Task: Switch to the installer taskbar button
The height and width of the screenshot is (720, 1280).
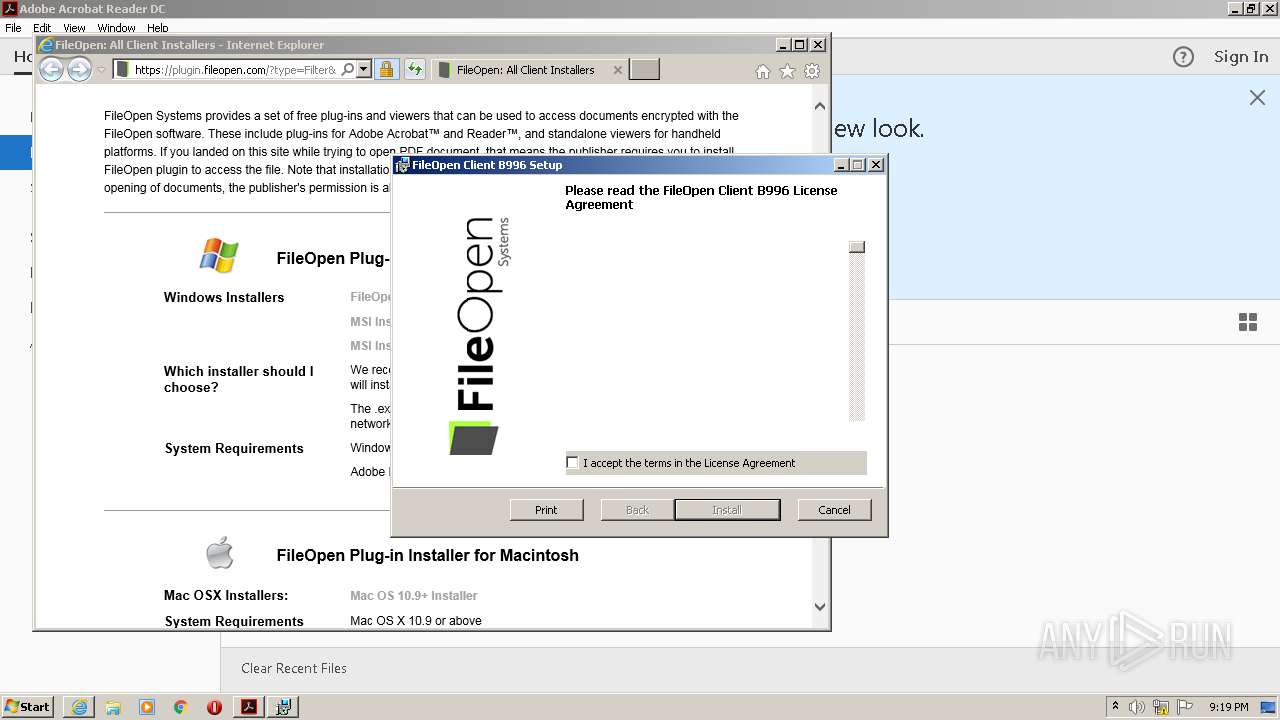Action: tap(284, 707)
